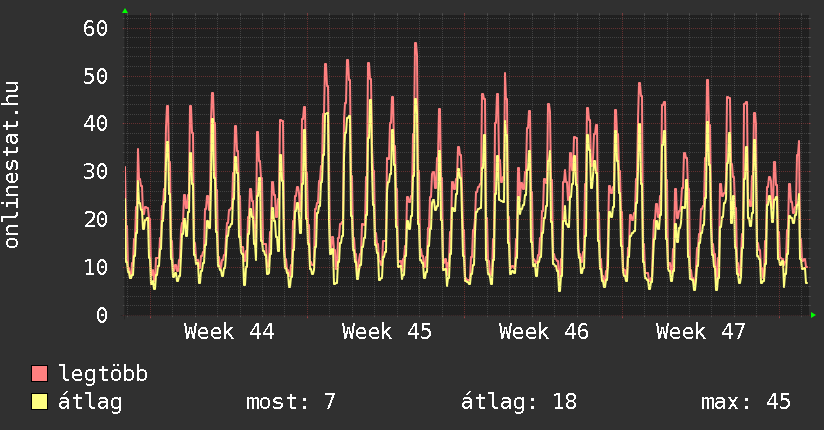
Task: Click the green arrow atop the y-axis
Action: click(x=125, y=11)
